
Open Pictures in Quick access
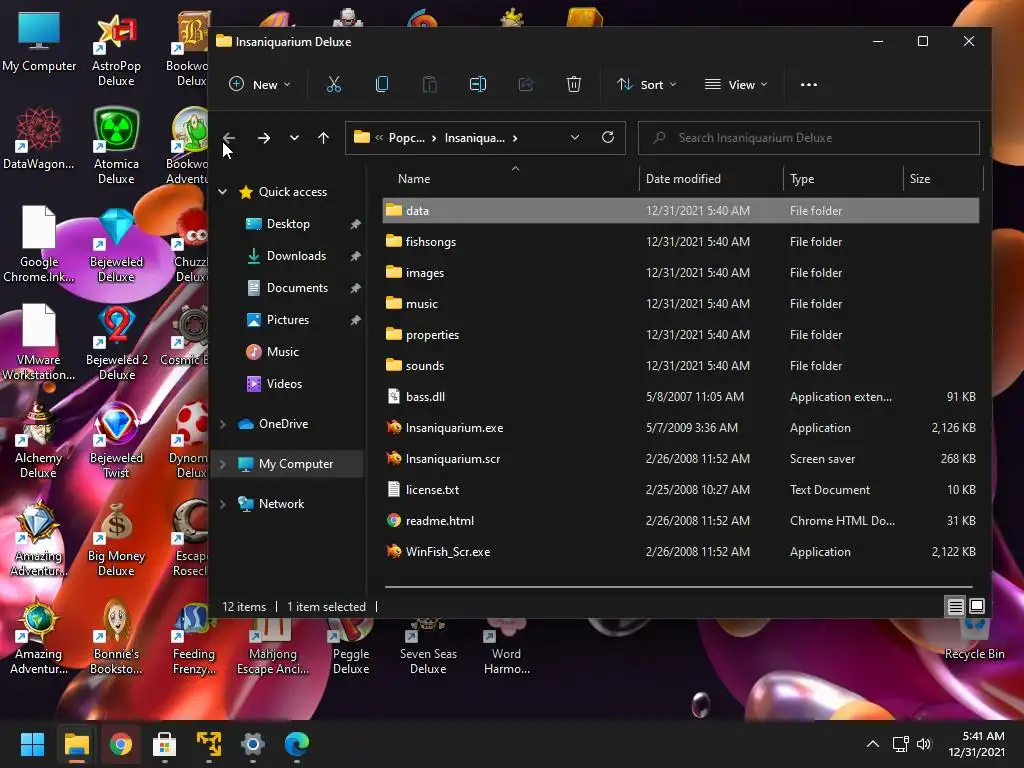click(x=287, y=319)
